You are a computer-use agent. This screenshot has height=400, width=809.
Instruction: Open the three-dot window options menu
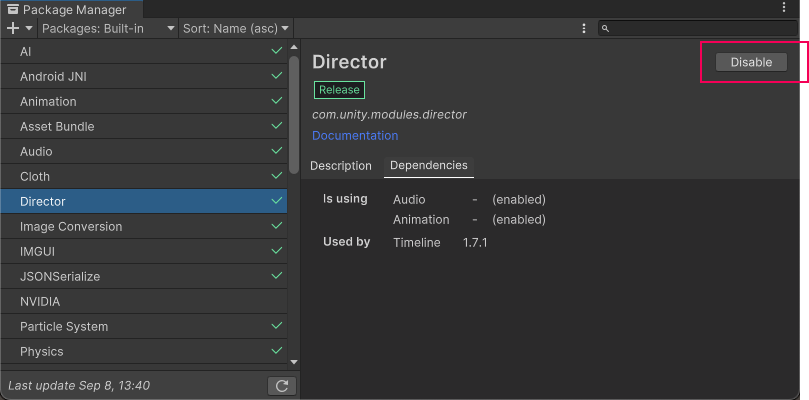click(783, 8)
